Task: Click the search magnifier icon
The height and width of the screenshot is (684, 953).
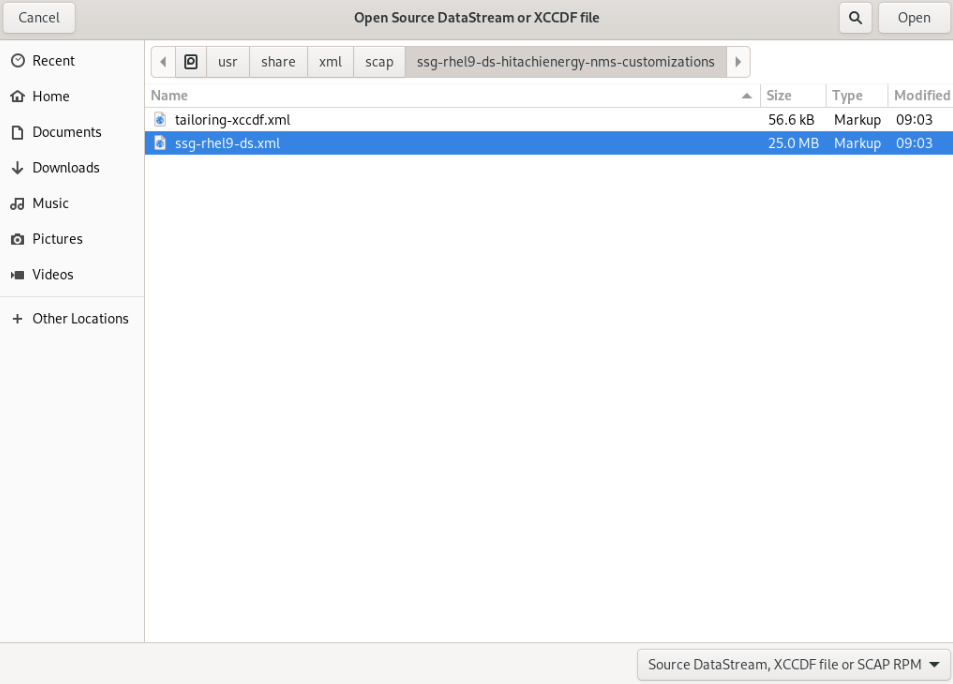Action: pos(855,17)
